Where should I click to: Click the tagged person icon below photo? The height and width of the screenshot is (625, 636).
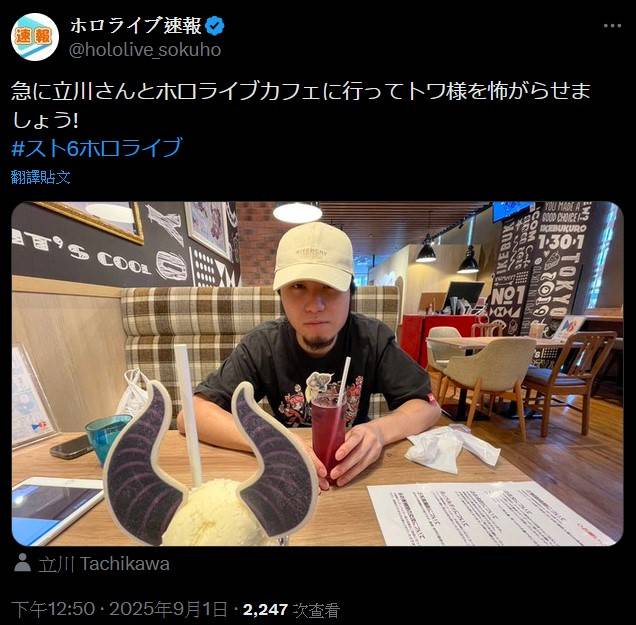pyautogui.click(x=22, y=563)
